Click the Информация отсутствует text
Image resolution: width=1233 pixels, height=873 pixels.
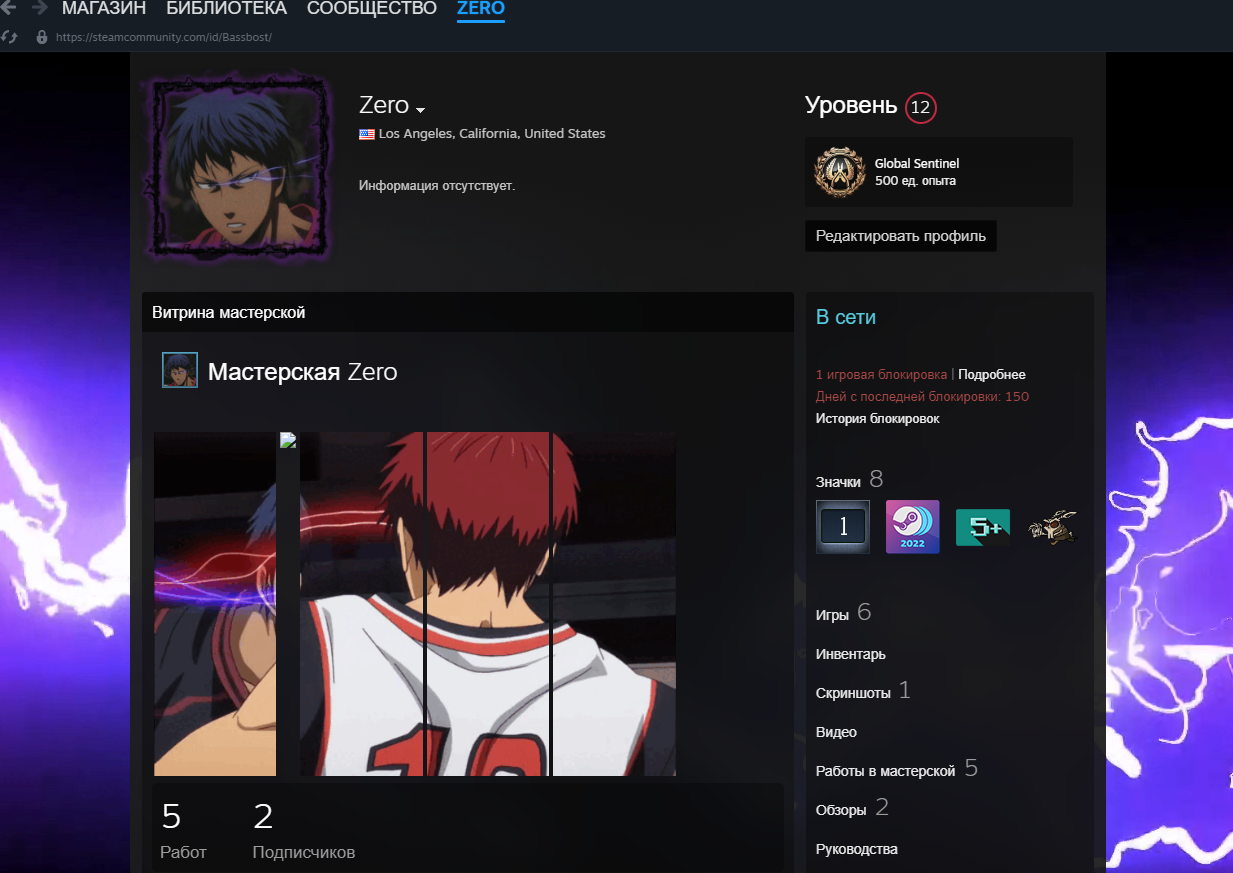click(x=437, y=186)
